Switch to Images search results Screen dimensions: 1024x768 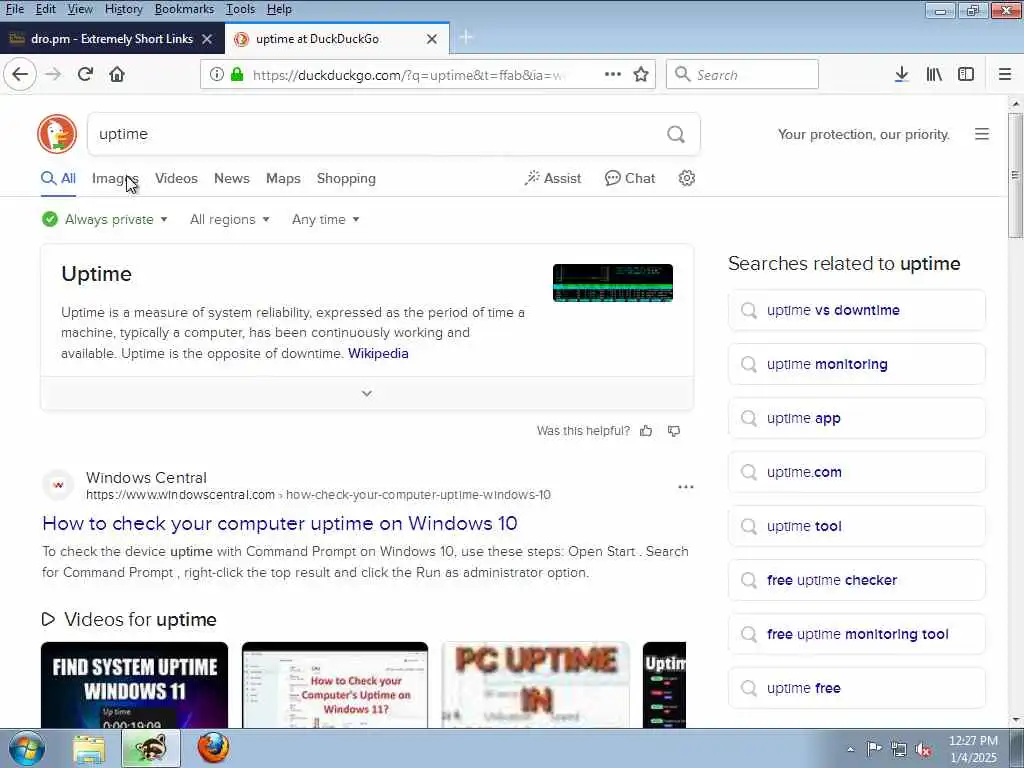(x=115, y=178)
